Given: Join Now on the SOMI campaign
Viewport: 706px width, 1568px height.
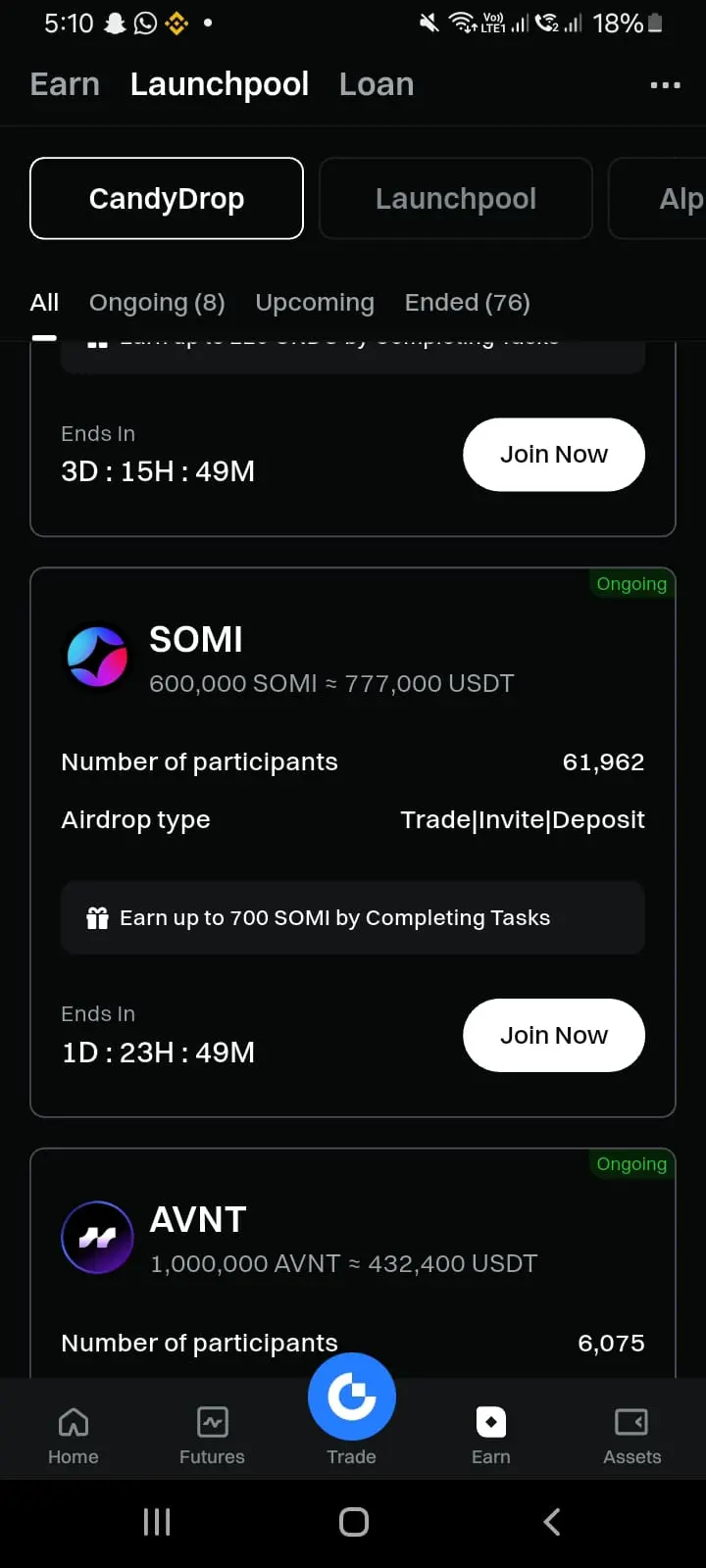Looking at the screenshot, I should [554, 1035].
